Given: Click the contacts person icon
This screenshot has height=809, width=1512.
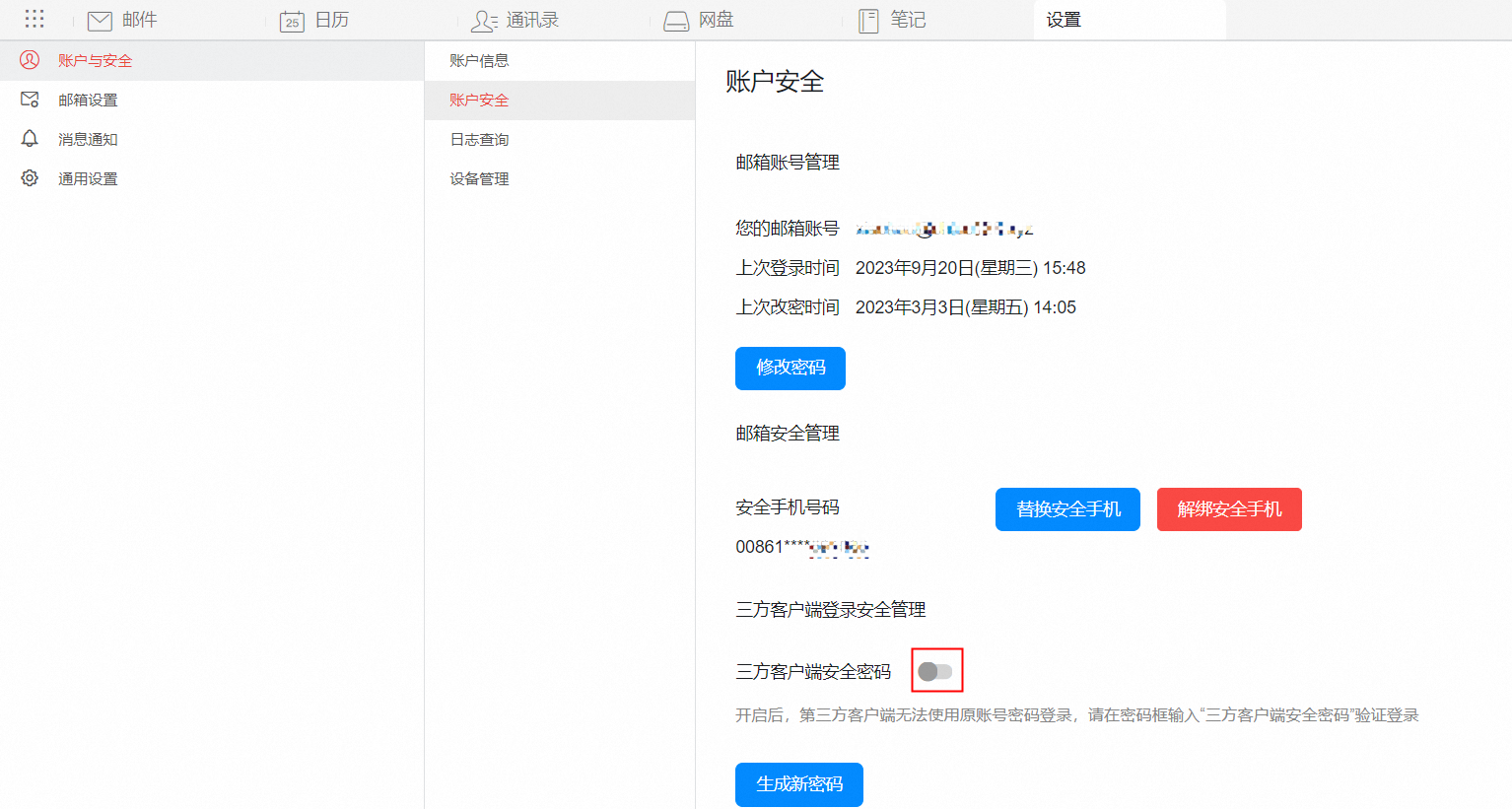Looking at the screenshot, I should 484,21.
